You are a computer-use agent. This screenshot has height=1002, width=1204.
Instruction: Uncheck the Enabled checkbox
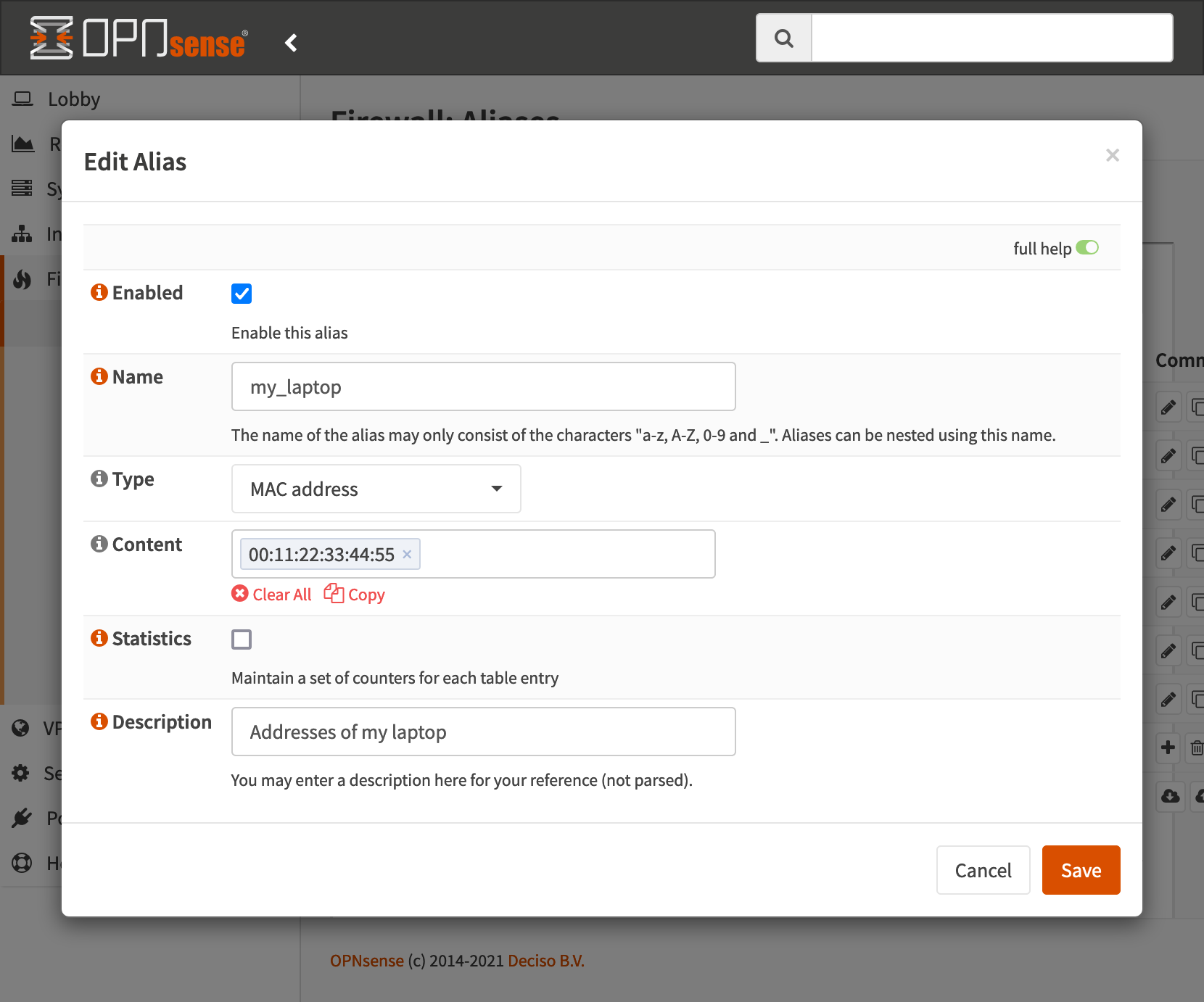pos(242,294)
